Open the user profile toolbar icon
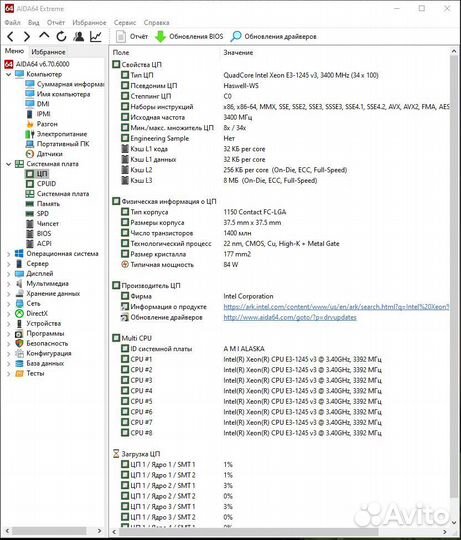The width and height of the screenshot is (461, 540). pos(78,36)
